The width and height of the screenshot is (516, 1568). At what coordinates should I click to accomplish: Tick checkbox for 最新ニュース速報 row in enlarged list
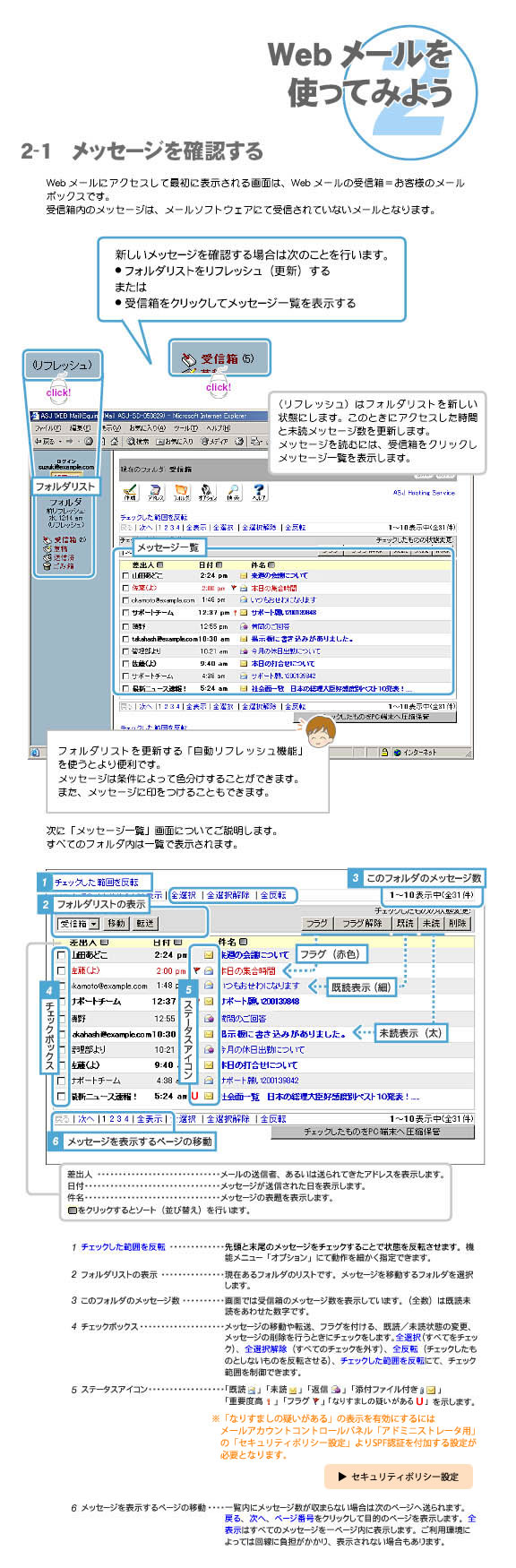click(61, 1096)
